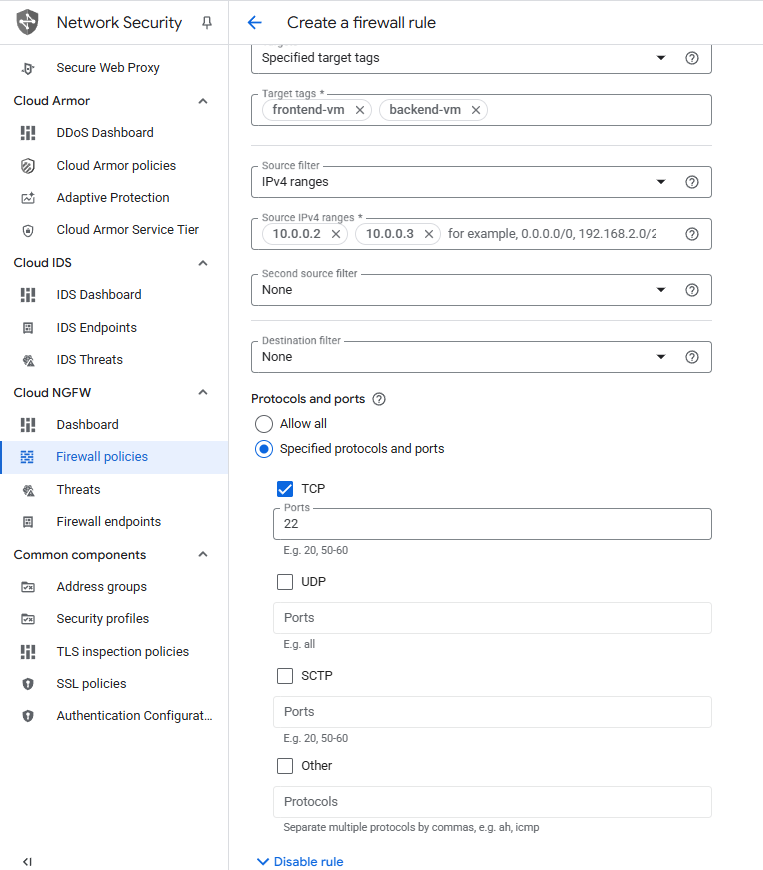The image size is (763, 870).
Task: Collapse the Cloud Armor section
Action: [203, 101]
